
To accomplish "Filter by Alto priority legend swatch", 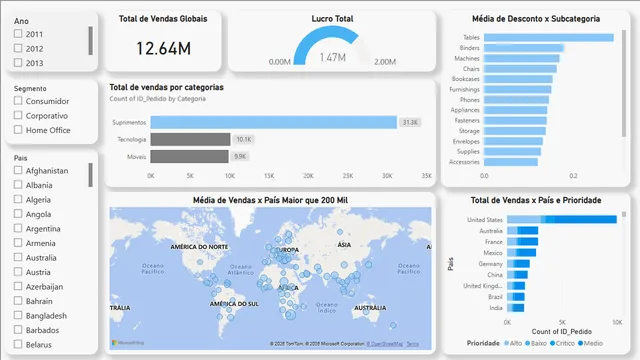I will pyautogui.click(x=506, y=343).
